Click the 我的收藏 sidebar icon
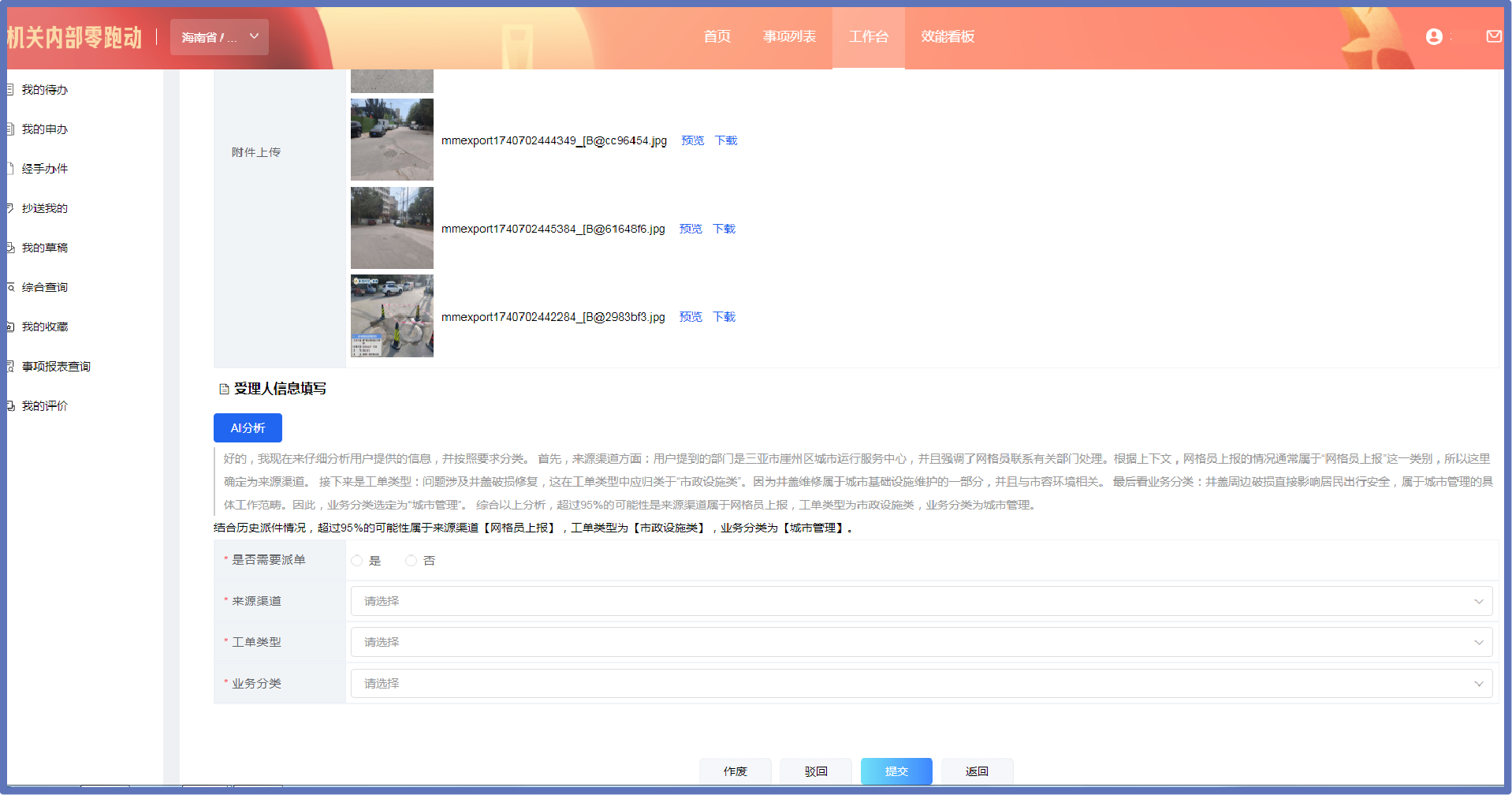This screenshot has height=795, width=1512. 10,327
